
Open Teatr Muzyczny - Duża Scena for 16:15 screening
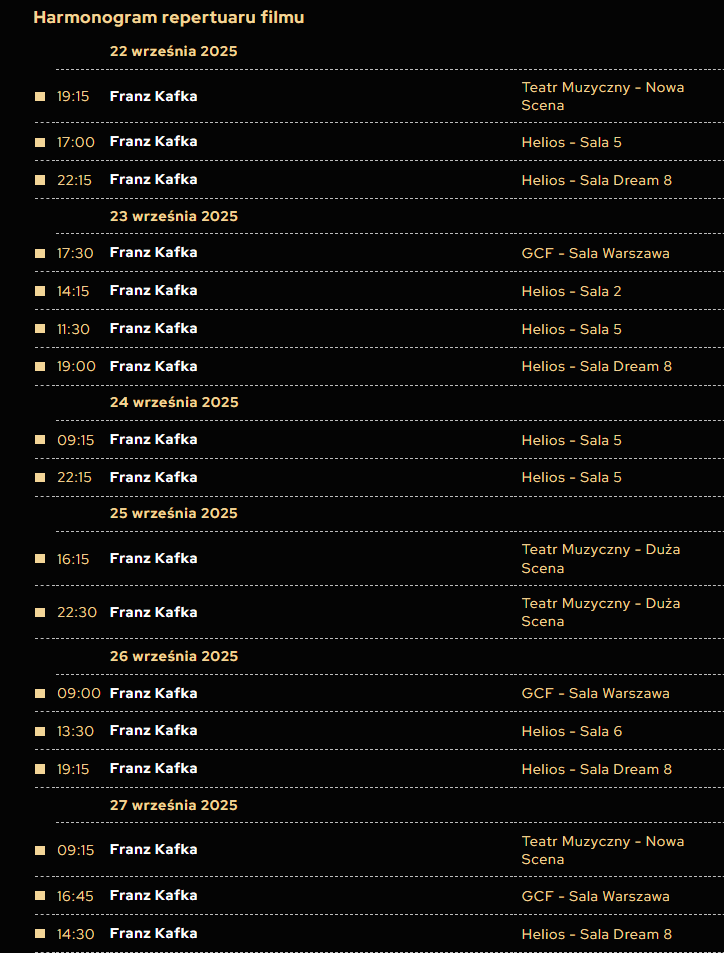600,559
